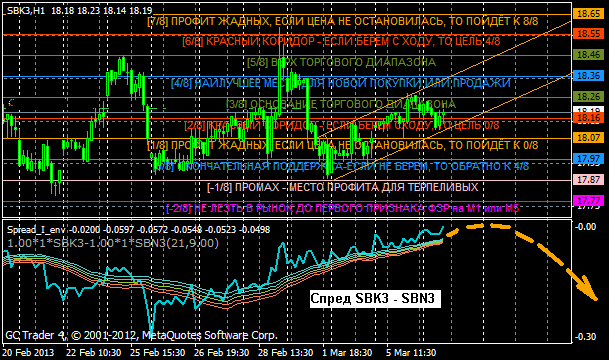
Task: Select the [7/8] level description text
Action: pyautogui.click(x=343, y=21)
